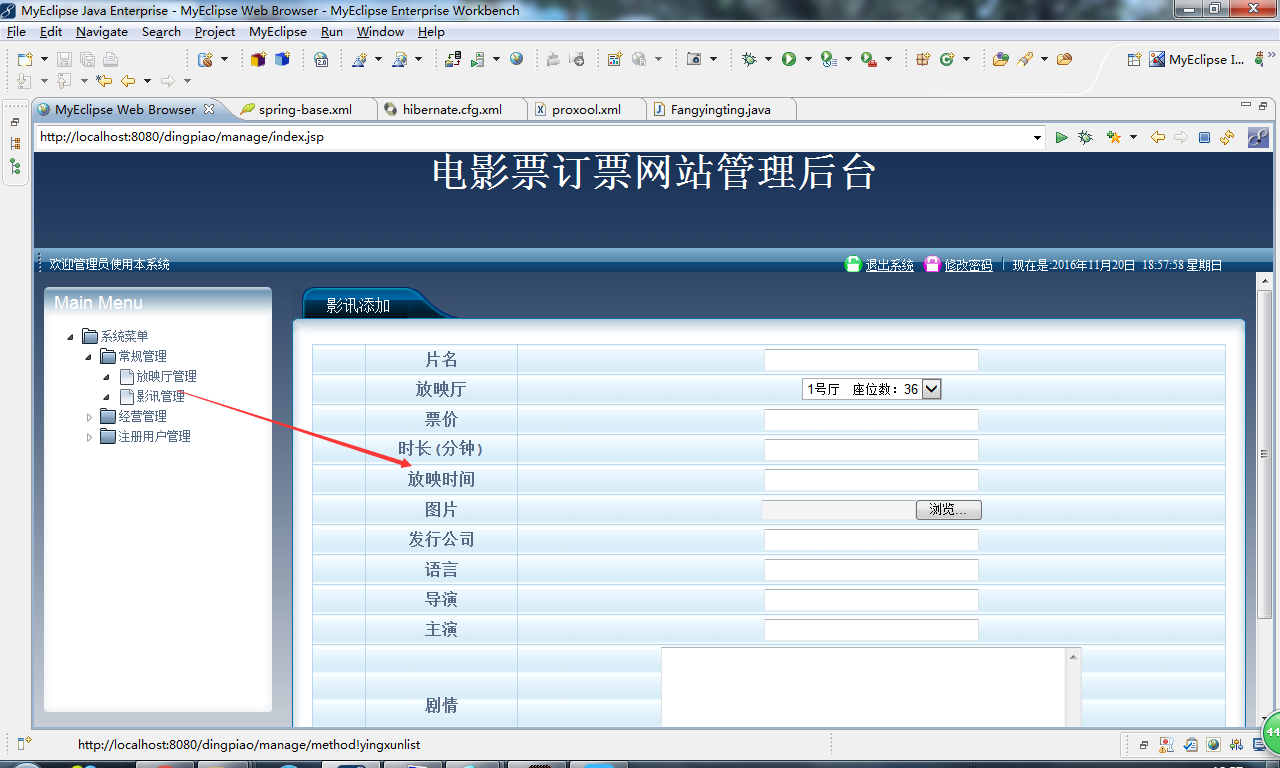
Task: Click the blue box server icon
Action: [x=282, y=60]
